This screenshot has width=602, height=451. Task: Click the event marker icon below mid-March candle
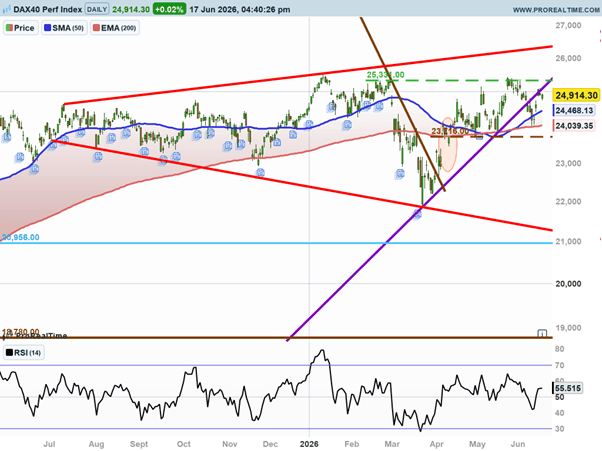coord(400,174)
